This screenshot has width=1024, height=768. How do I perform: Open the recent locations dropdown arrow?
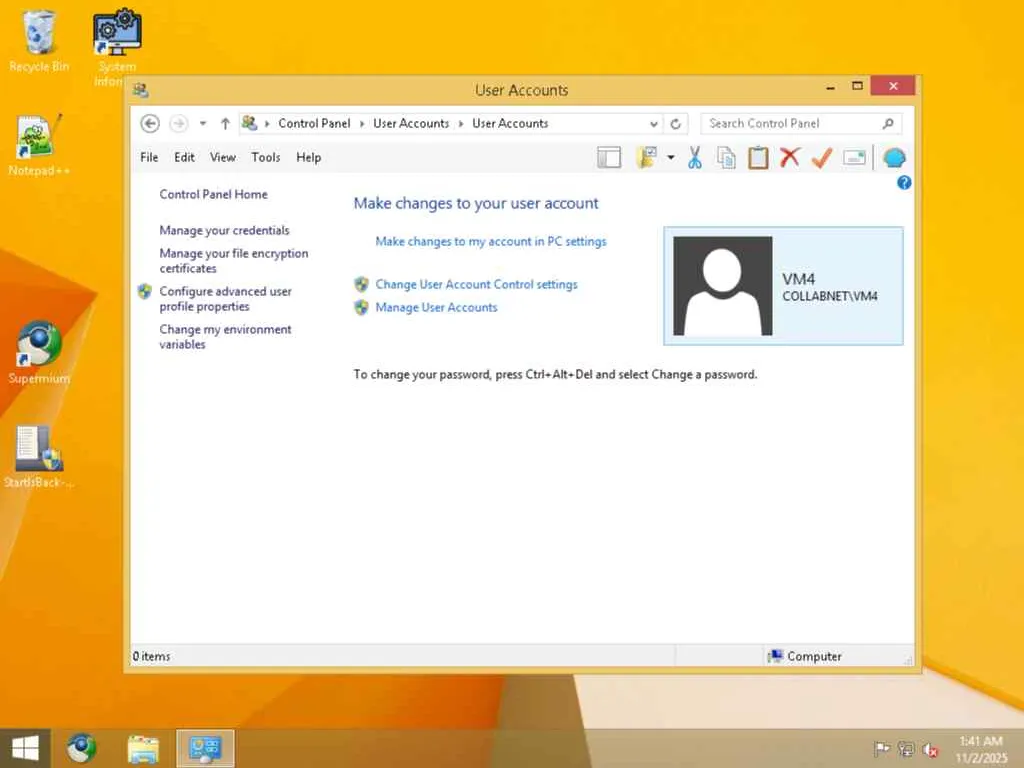click(203, 123)
